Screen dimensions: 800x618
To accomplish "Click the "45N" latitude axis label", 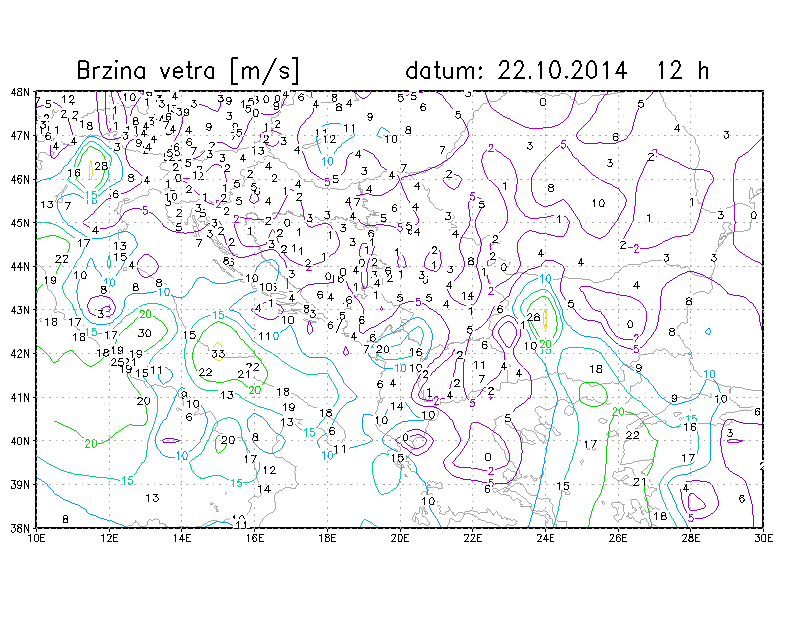I will (x=20, y=223).
